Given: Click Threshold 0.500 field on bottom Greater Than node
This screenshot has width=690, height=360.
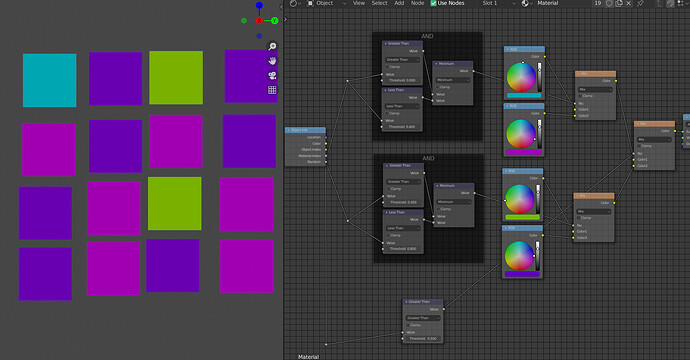Looking at the screenshot, I should pyautogui.click(x=422, y=338).
